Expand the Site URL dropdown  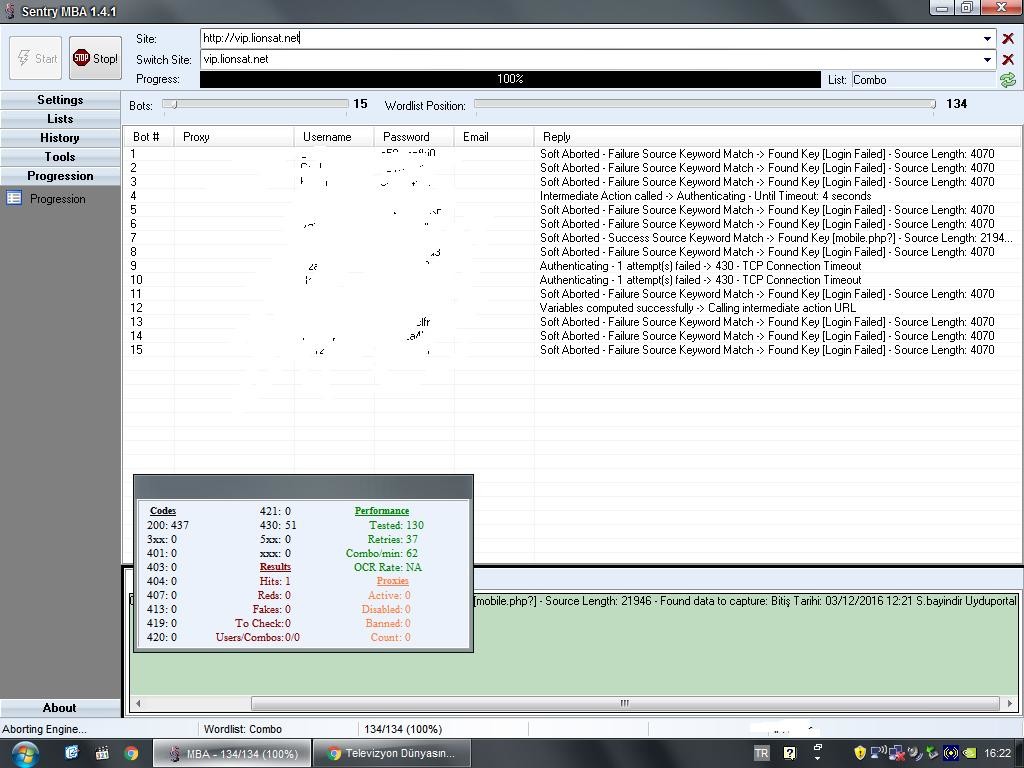click(987, 38)
